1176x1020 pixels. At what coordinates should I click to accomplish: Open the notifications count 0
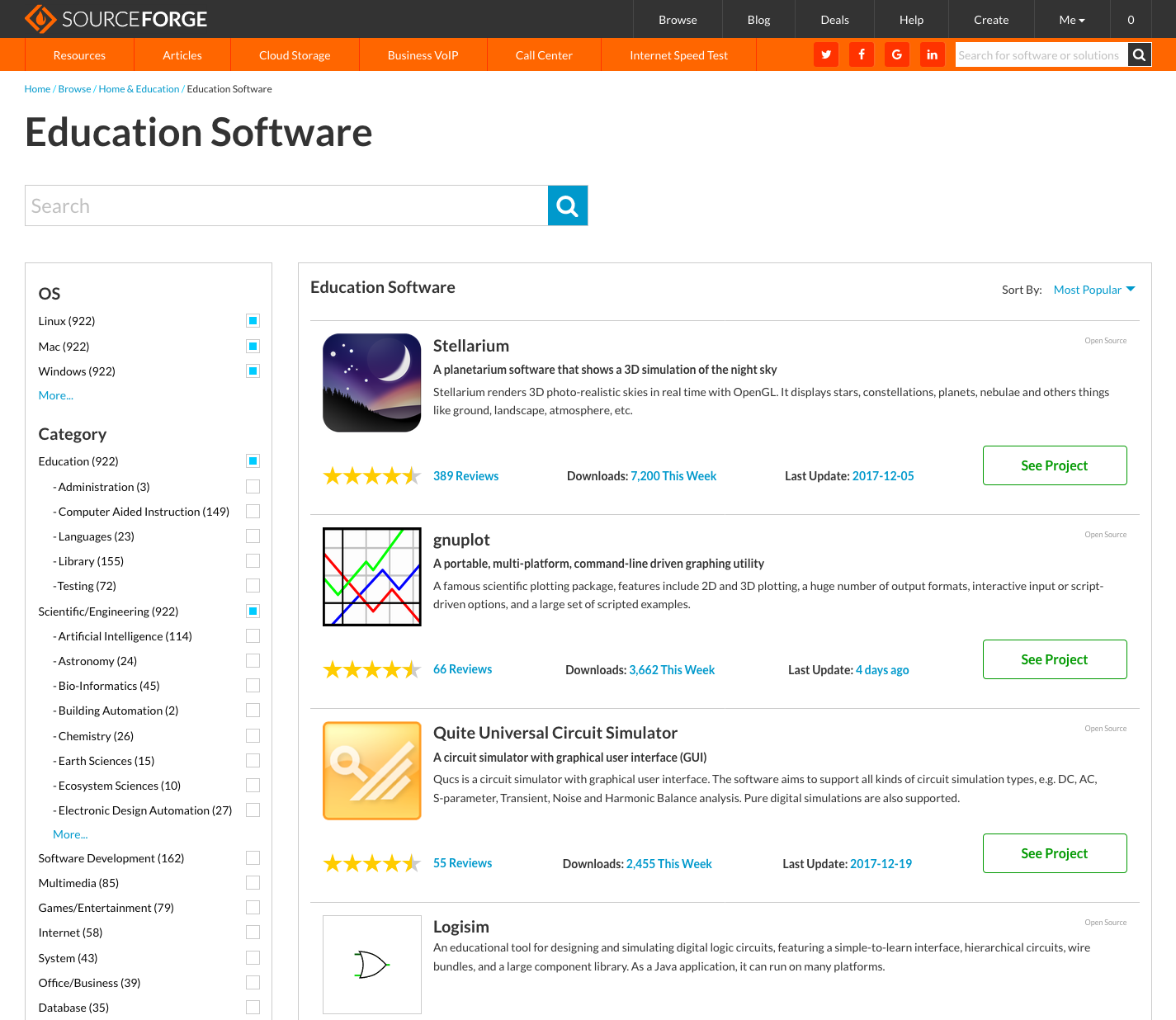tap(1131, 20)
